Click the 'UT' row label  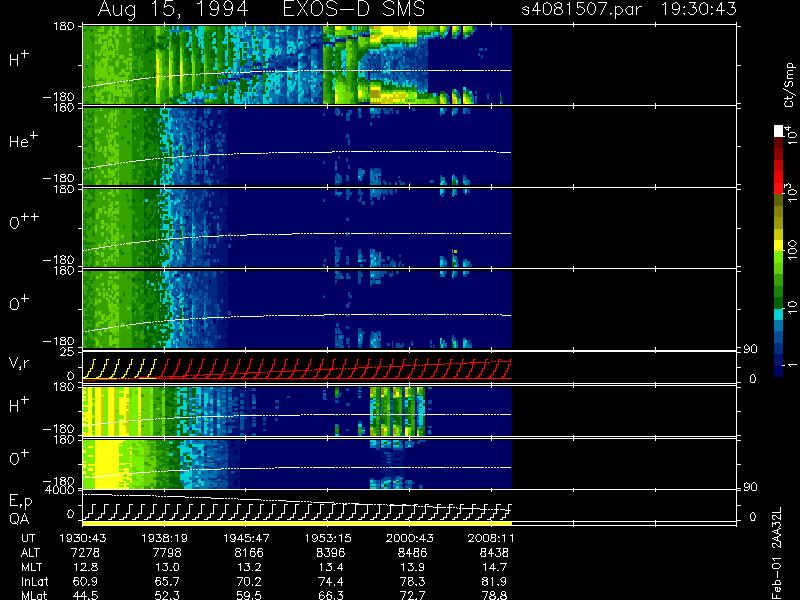28,538
